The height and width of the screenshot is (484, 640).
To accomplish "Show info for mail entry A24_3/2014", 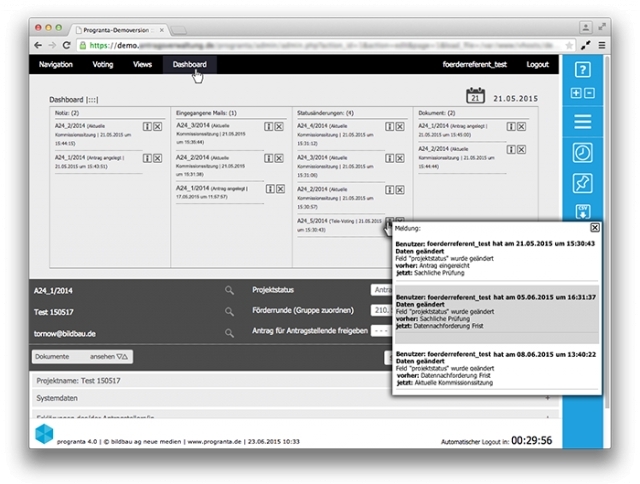I will coord(268,127).
